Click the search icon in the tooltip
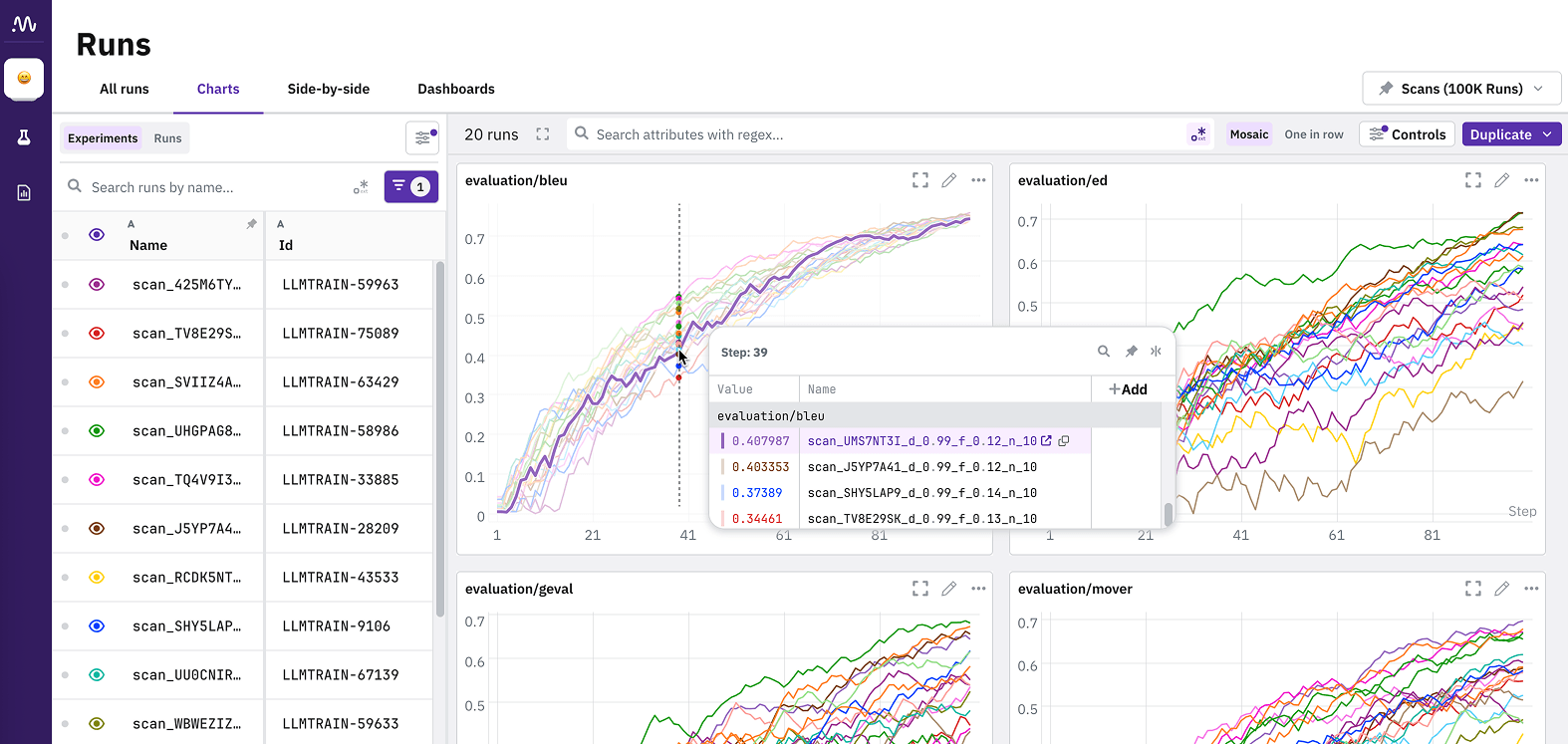 [x=1104, y=352]
